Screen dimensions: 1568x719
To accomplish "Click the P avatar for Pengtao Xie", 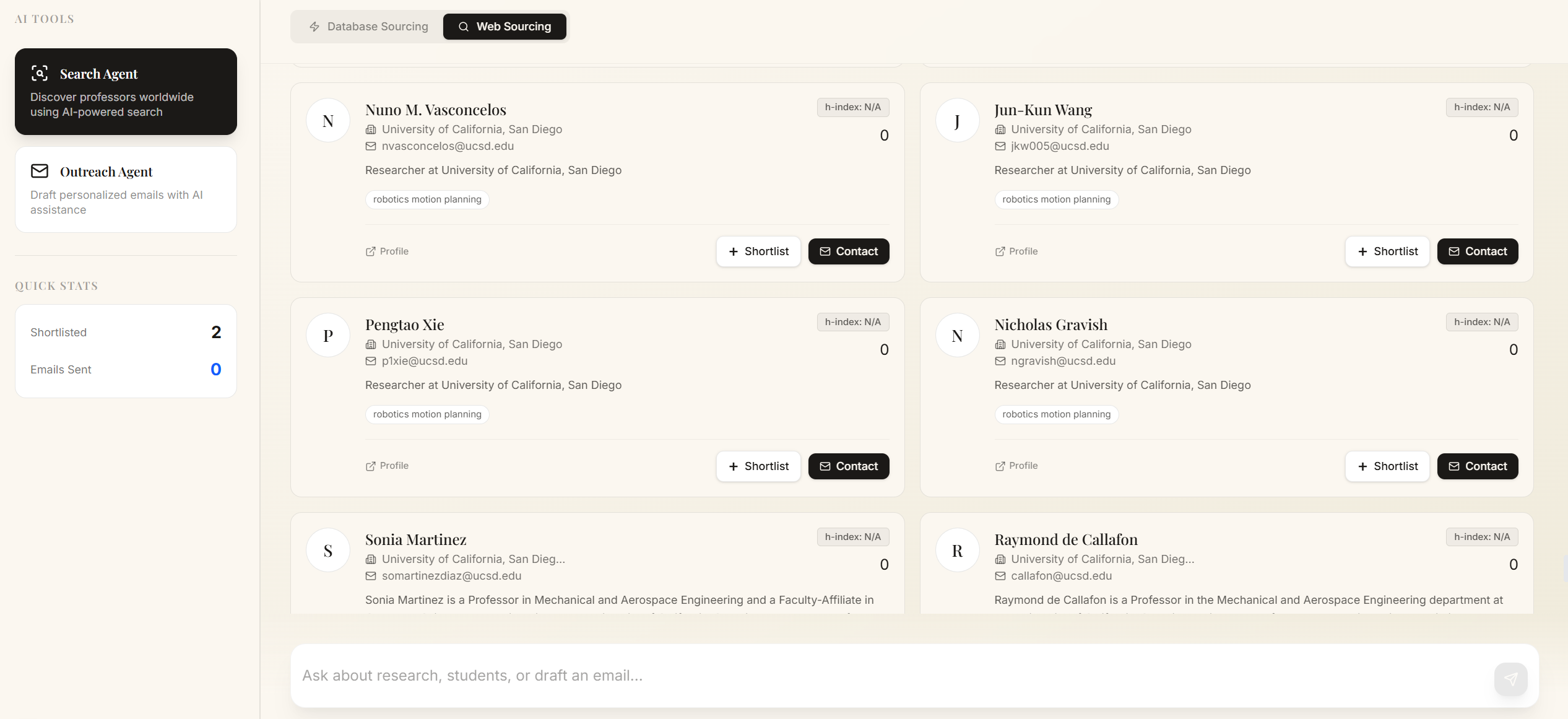I will tap(328, 336).
